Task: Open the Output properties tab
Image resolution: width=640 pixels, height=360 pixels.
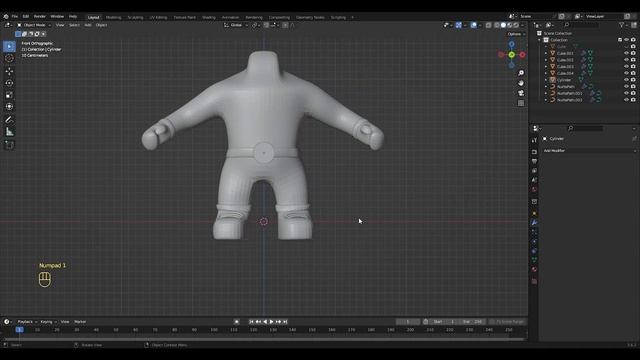Action: (534, 161)
